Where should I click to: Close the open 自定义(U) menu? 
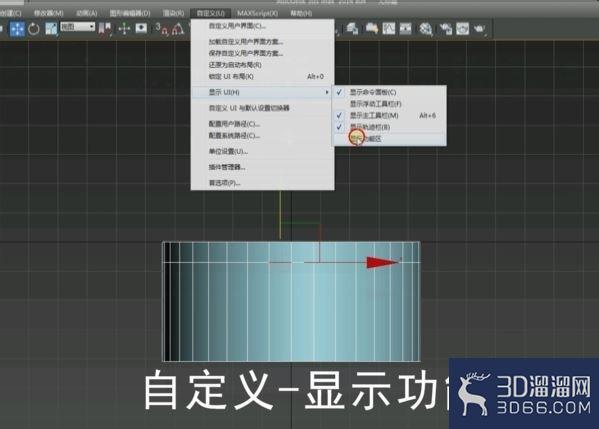[210, 13]
